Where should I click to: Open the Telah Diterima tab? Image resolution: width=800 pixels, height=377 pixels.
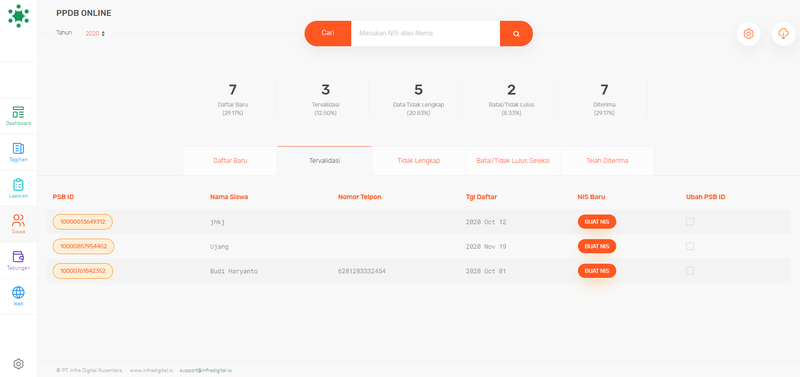tap(607, 161)
